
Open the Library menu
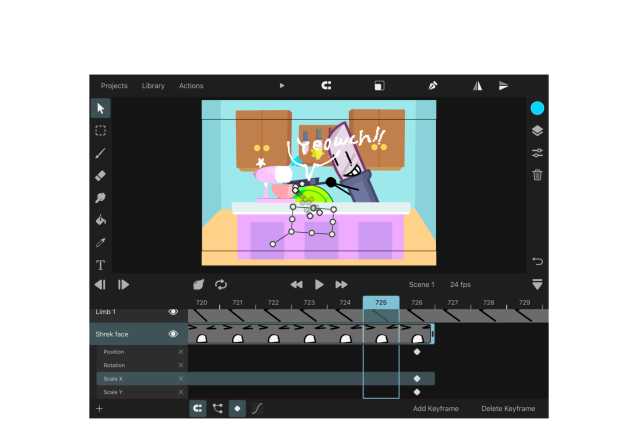coord(153,86)
